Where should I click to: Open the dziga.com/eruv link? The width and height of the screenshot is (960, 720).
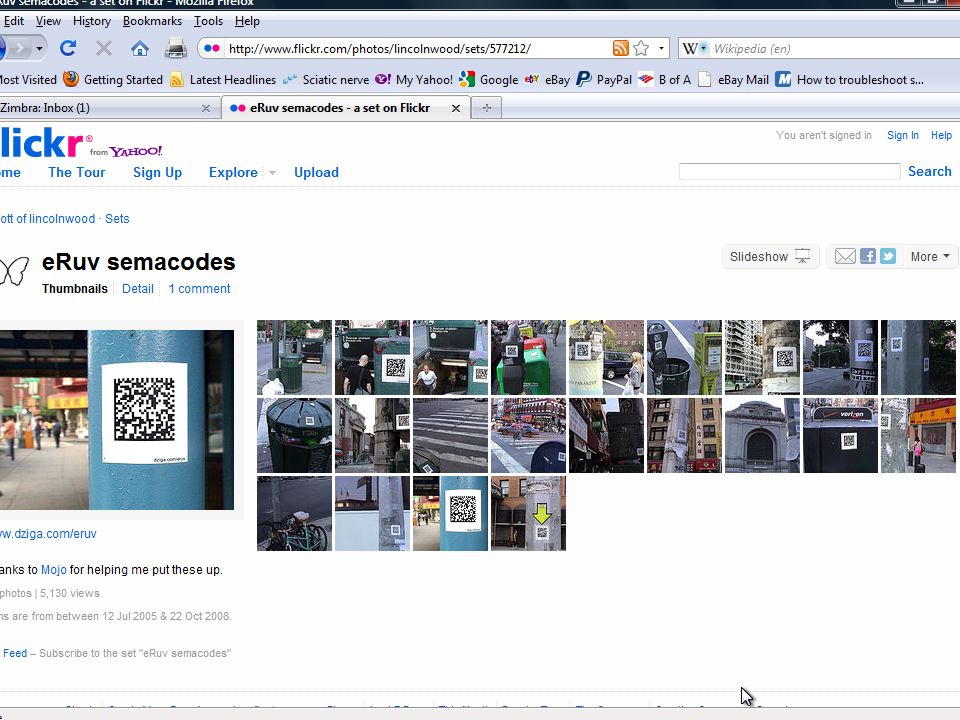coord(48,533)
